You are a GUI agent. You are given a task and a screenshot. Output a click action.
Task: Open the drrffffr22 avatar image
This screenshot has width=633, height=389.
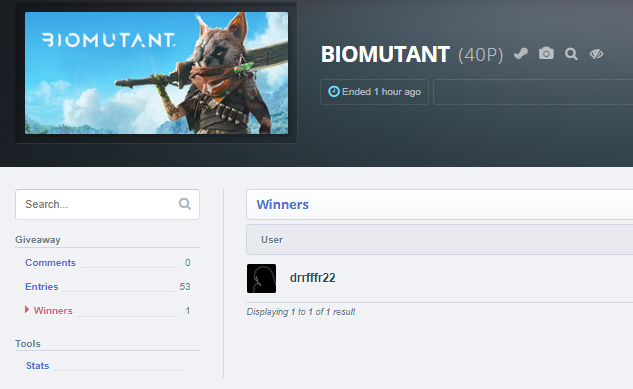point(262,278)
